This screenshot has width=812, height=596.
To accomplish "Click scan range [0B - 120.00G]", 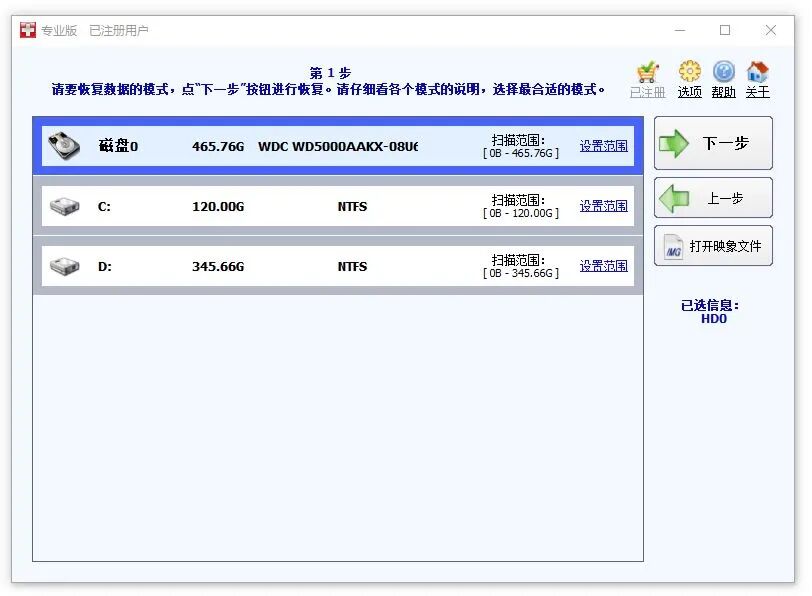I will (x=521, y=213).
